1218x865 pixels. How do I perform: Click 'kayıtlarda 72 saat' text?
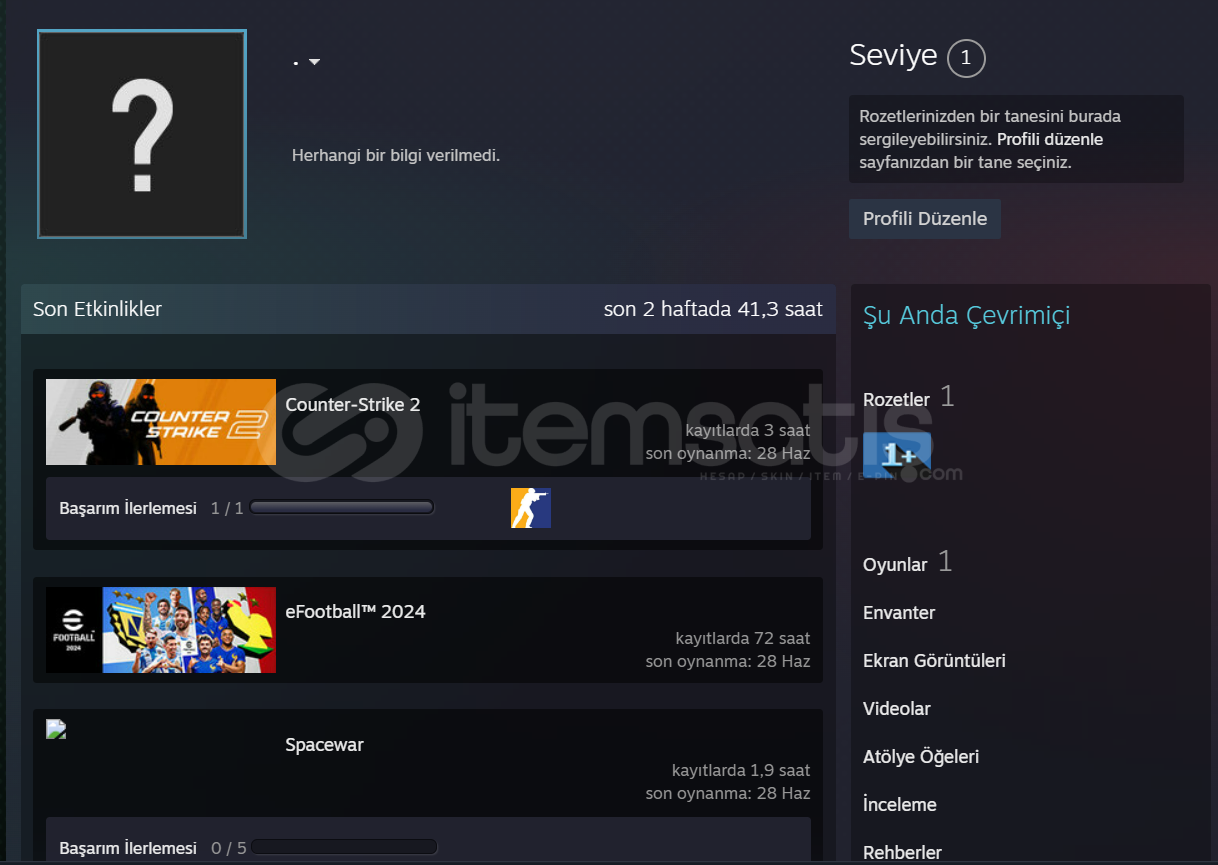coord(743,638)
